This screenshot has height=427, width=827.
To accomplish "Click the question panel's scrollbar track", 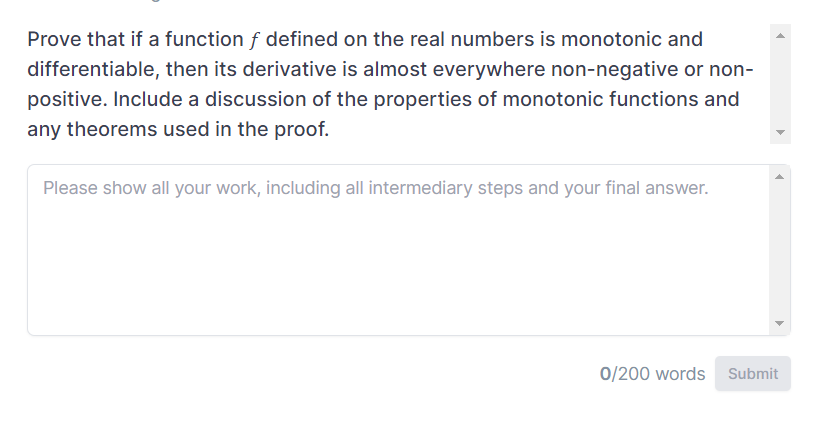I will click(x=781, y=85).
